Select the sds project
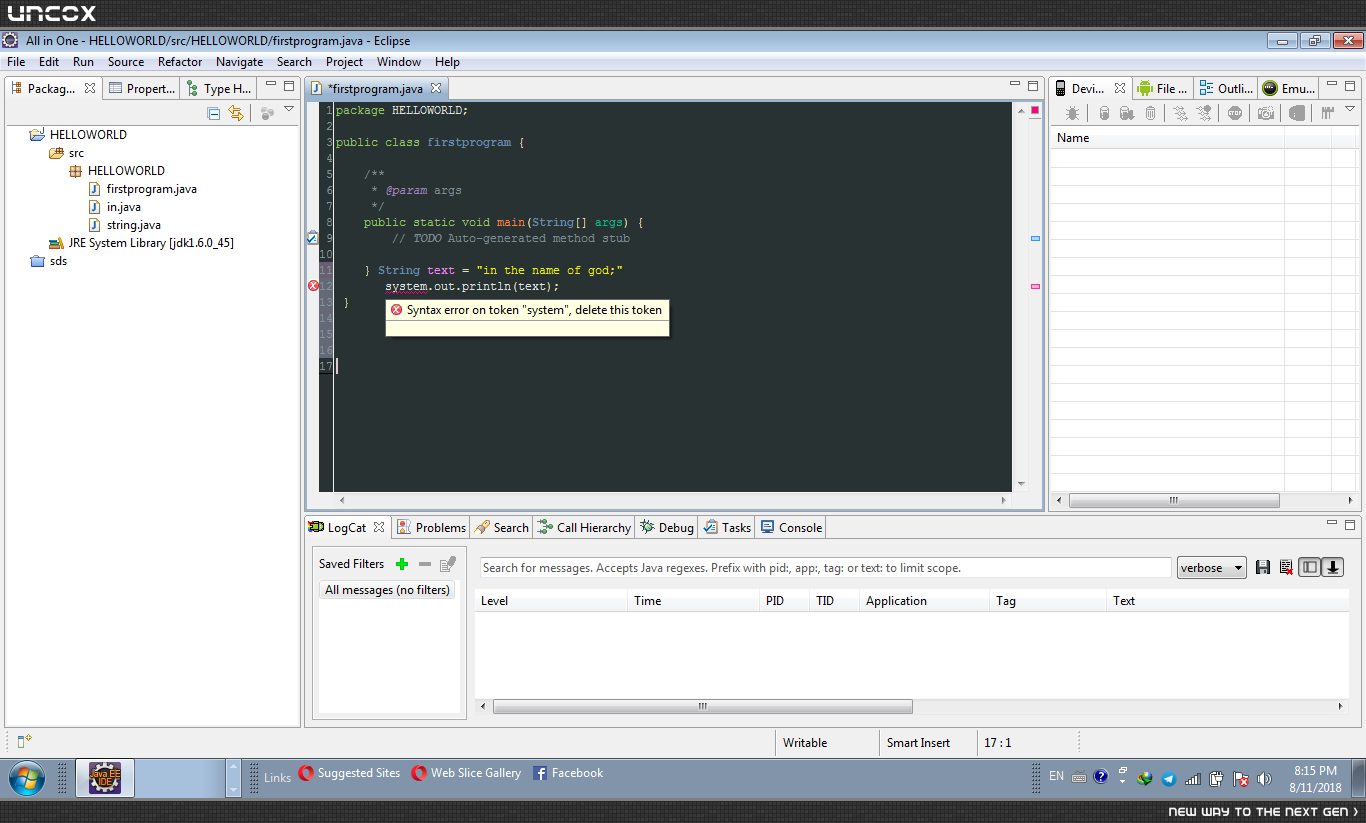1366x823 pixels. (x=49, y=261)
